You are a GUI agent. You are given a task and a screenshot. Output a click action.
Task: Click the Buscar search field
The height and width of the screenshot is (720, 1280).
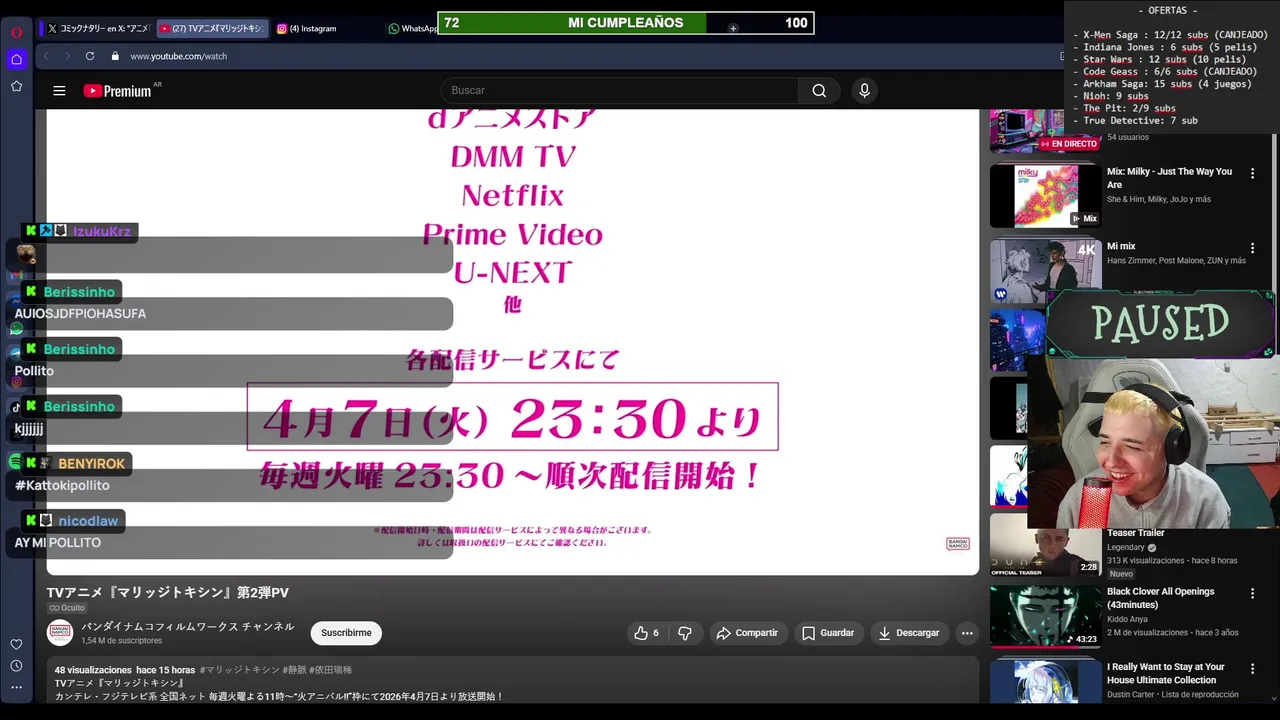coord(620,91)
